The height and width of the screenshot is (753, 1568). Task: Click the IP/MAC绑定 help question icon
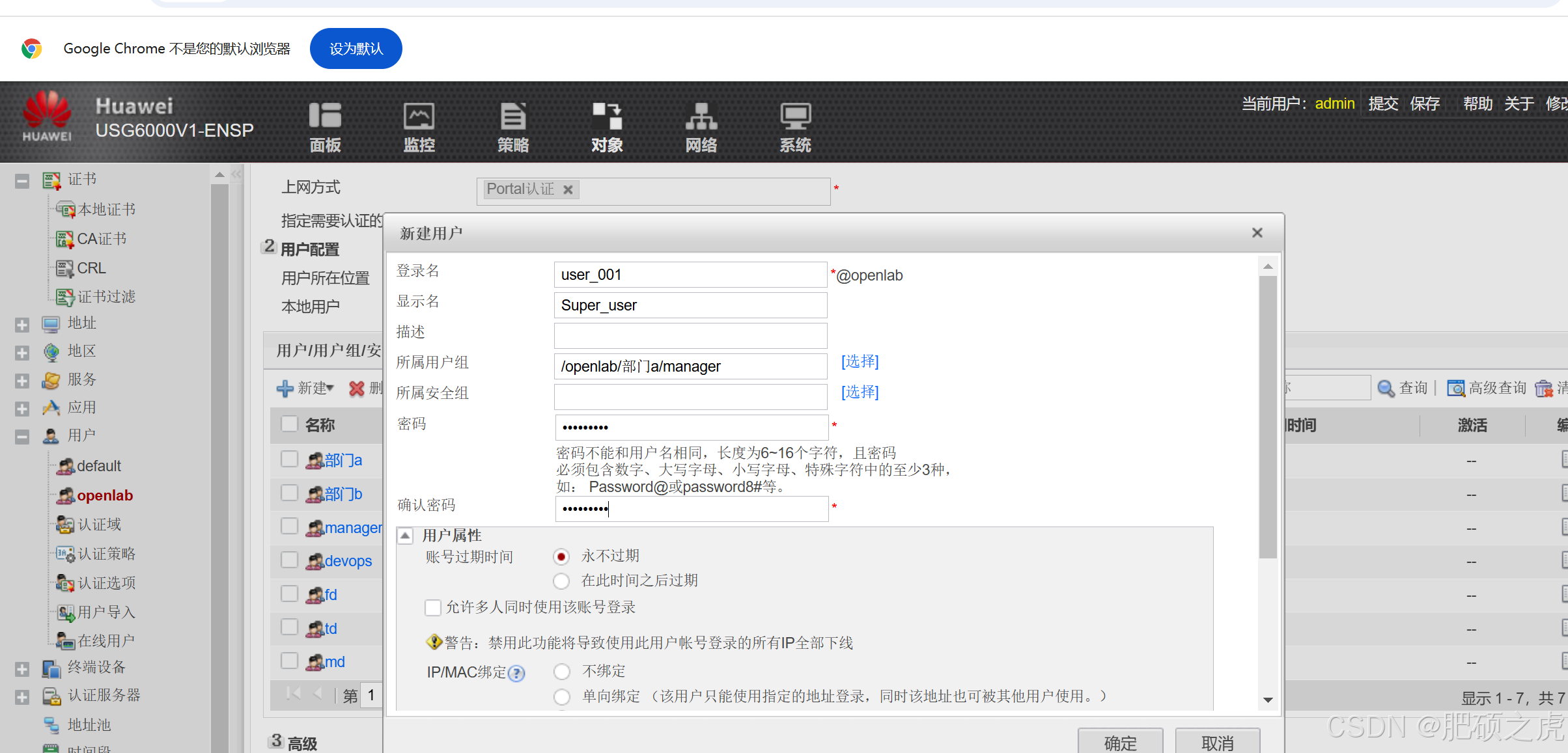[516, 673]
